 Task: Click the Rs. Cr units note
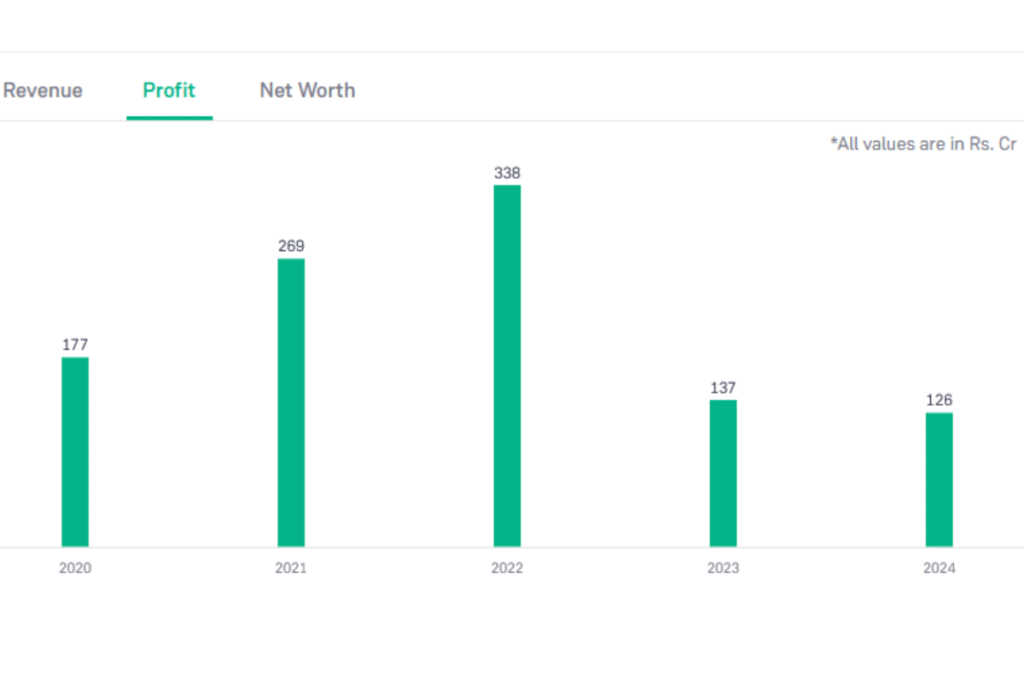click(x=922, y=143)
